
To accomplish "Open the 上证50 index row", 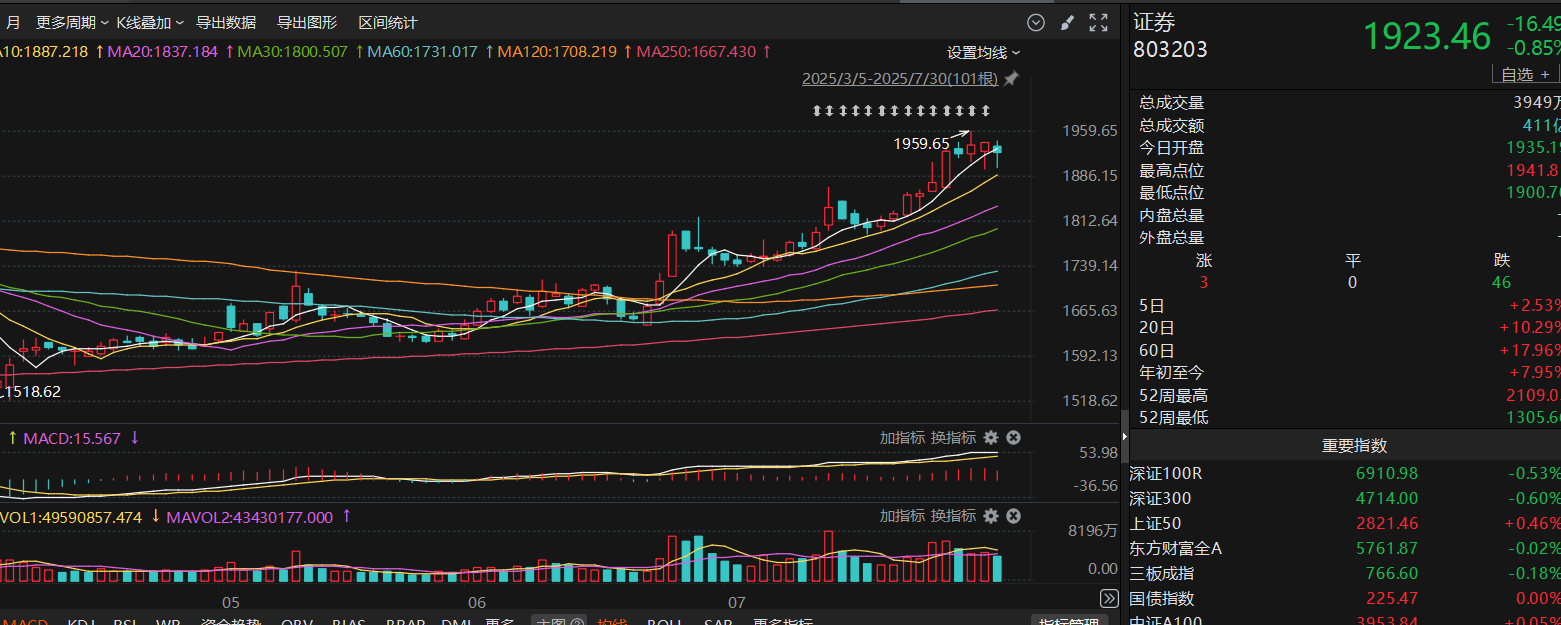I will tap(1345, 523).
